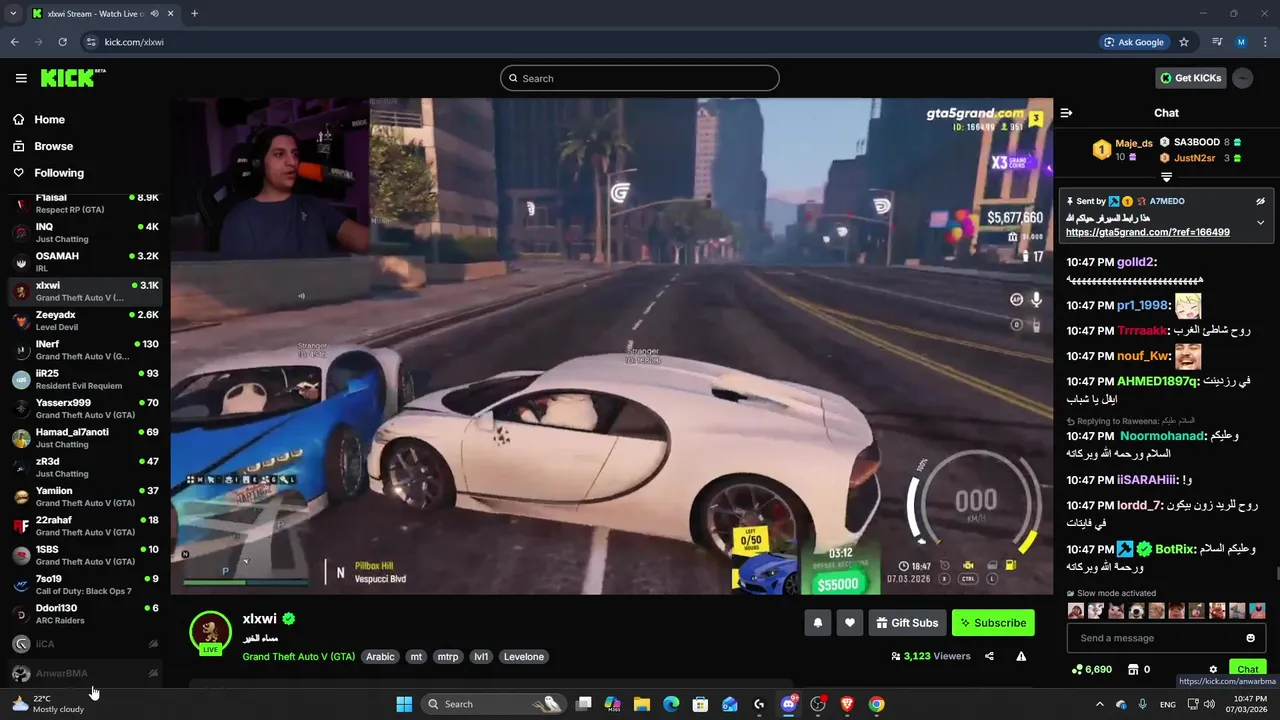Expand the pinned message chevron
This screenshot has height=720, width=1280.
tap(1260, 222)
